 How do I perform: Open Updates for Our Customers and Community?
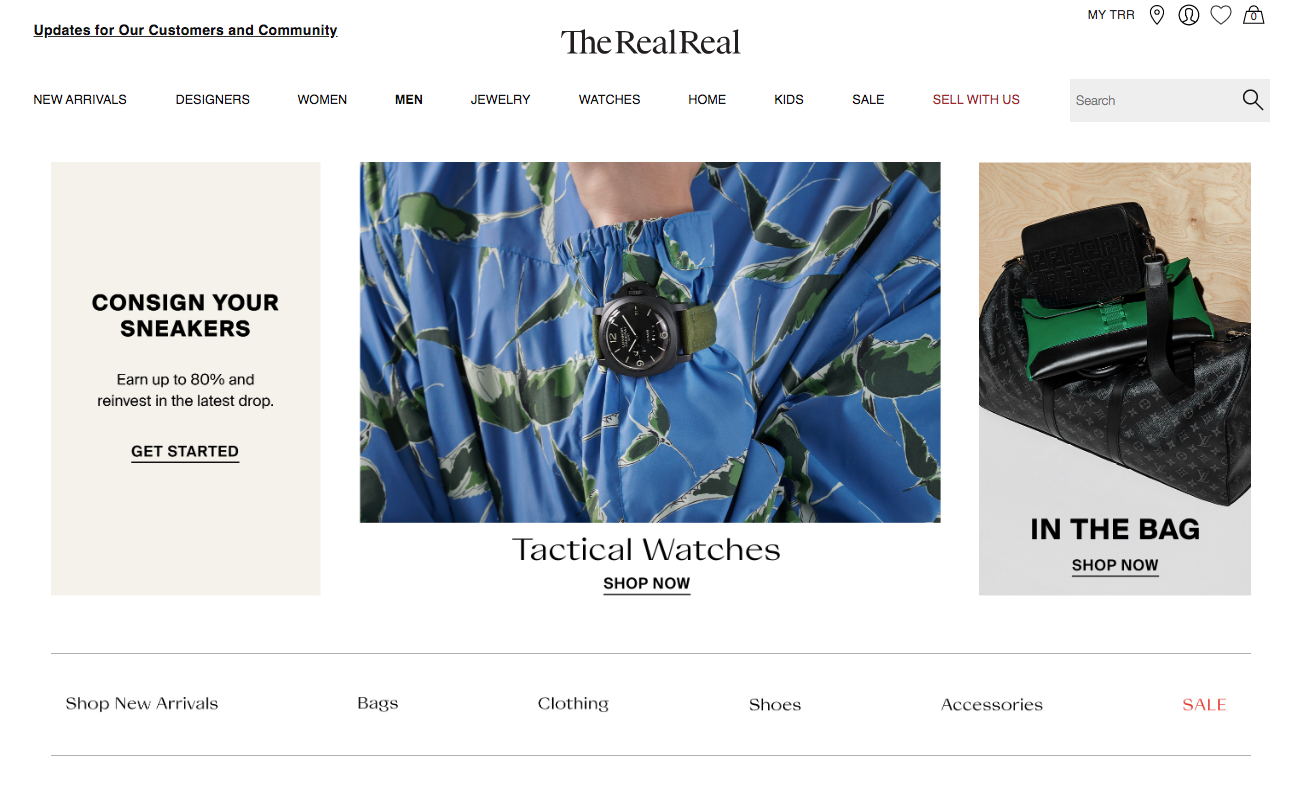pyautogui.click(x=185, y=30)
